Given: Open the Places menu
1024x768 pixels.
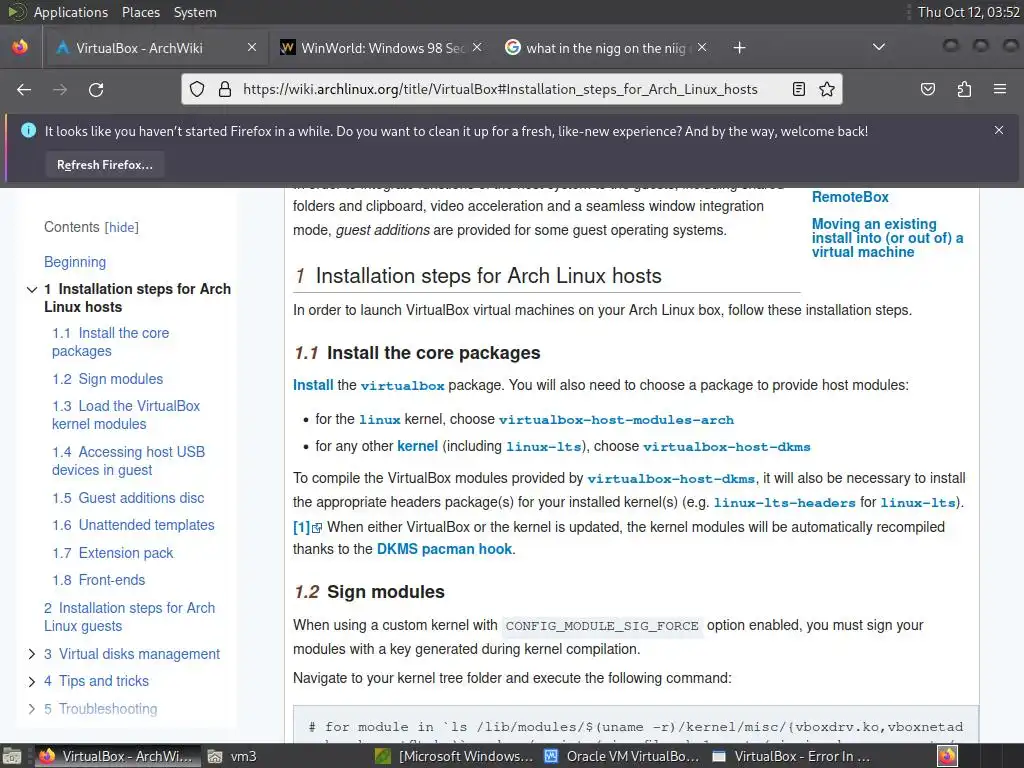Looking at the screenshot, I should click(x=141, y=12).
